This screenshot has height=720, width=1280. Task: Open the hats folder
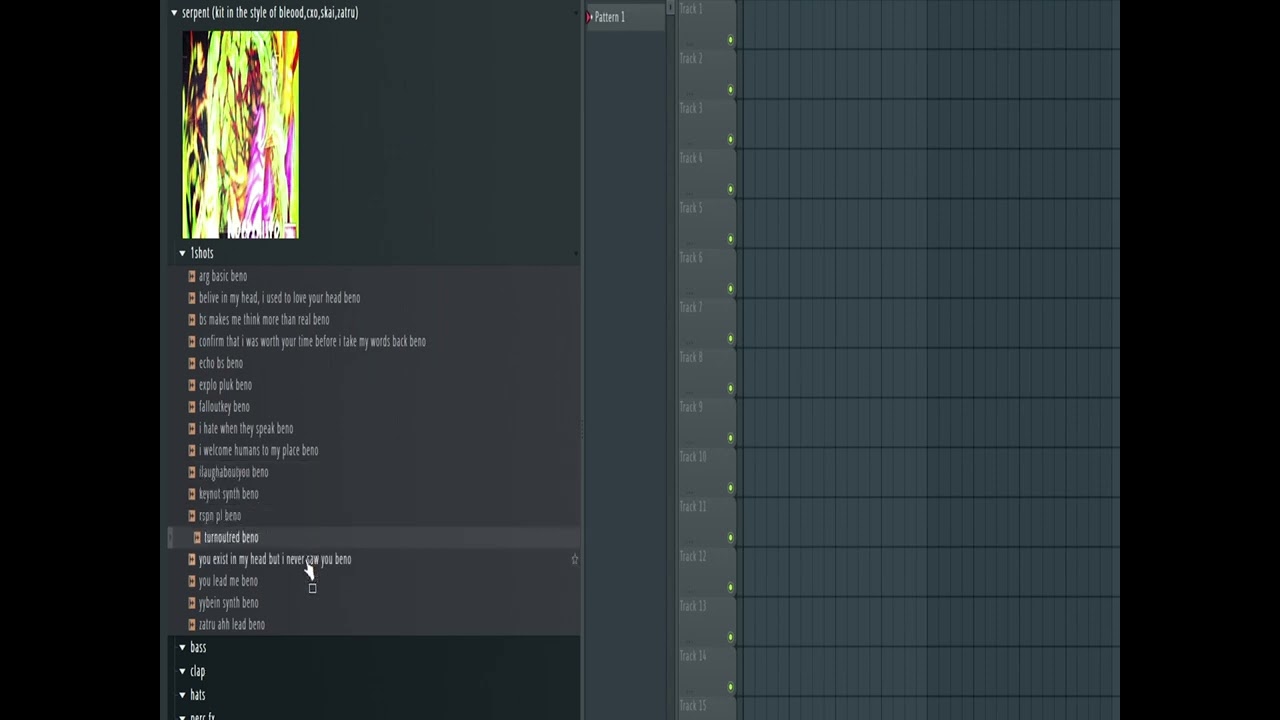pos(197,695)
